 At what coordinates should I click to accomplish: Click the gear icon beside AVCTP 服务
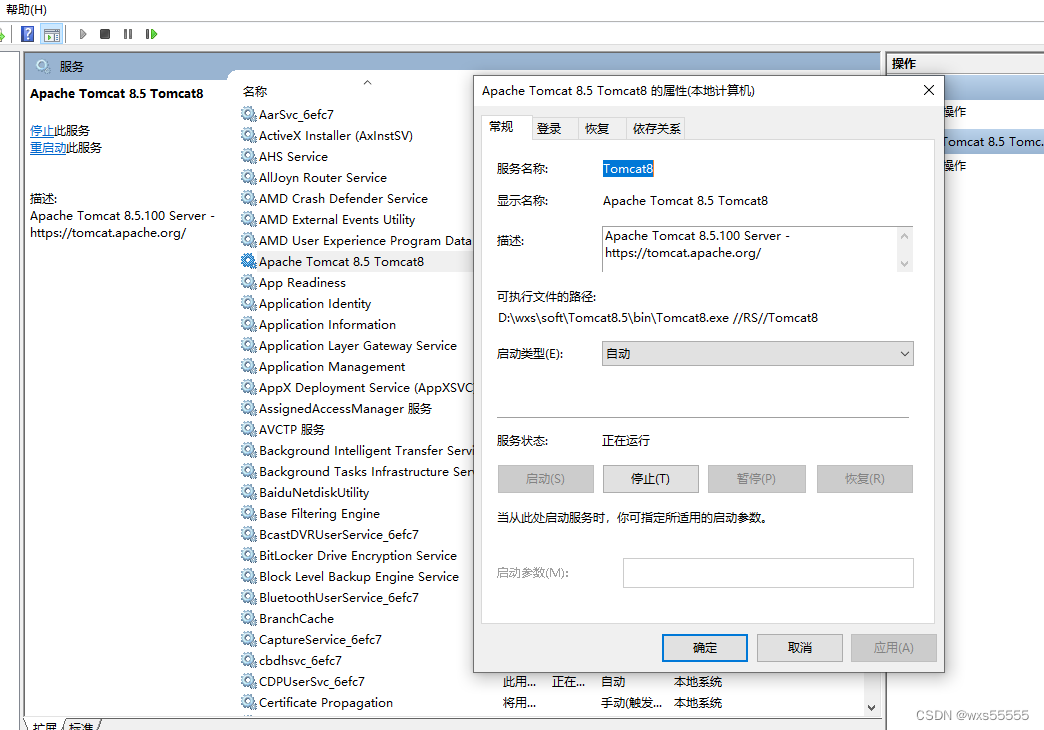coord(248,429)
